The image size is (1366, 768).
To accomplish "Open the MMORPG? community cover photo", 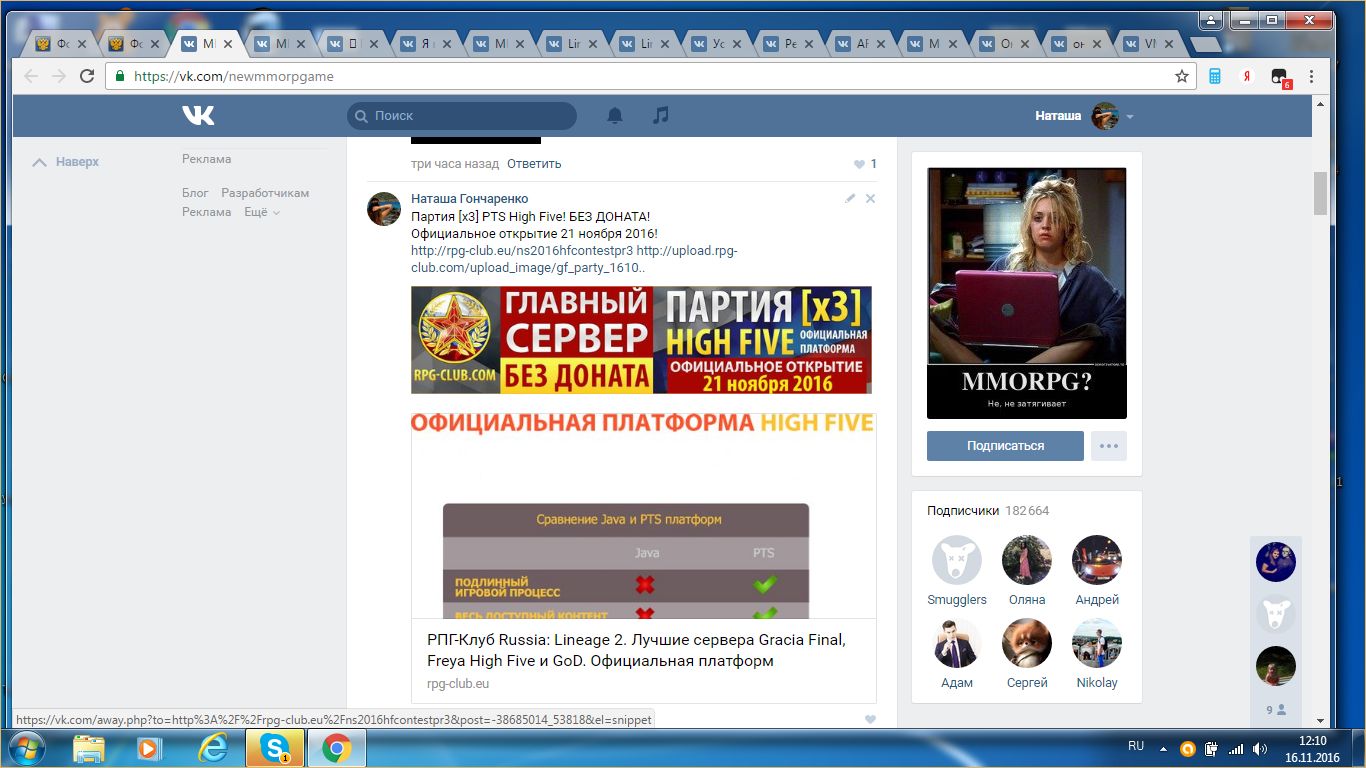I will coord(1027,293).
